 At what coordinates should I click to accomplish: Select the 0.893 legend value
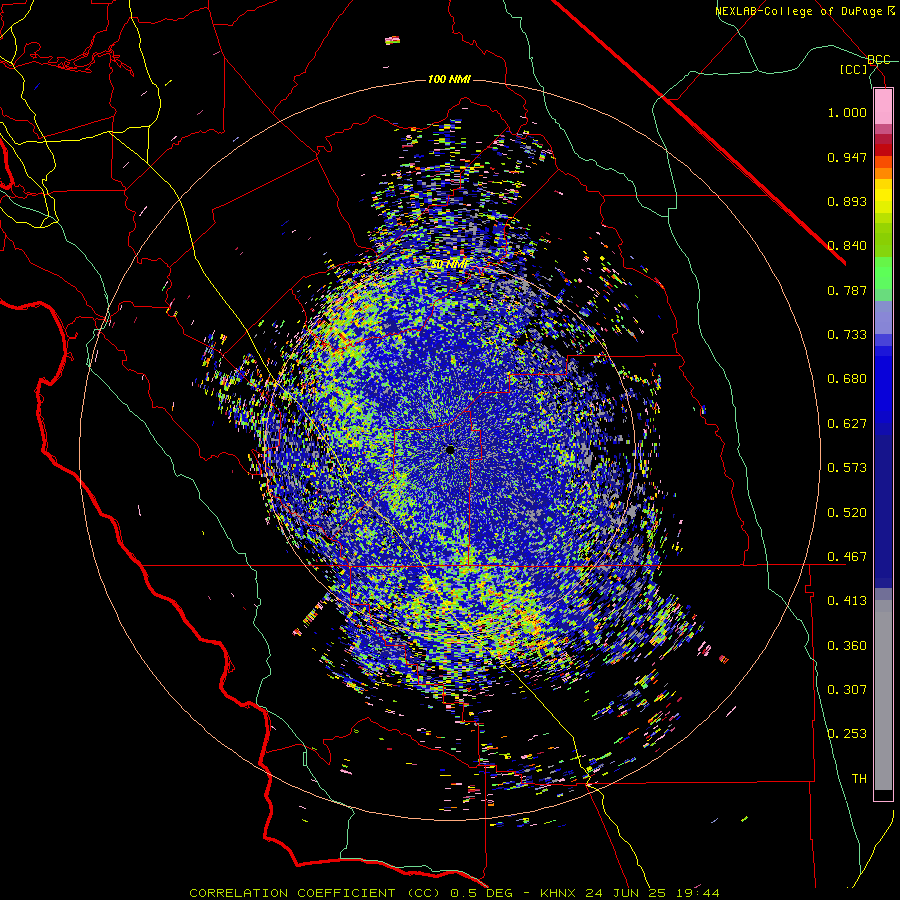coord(847,201)
